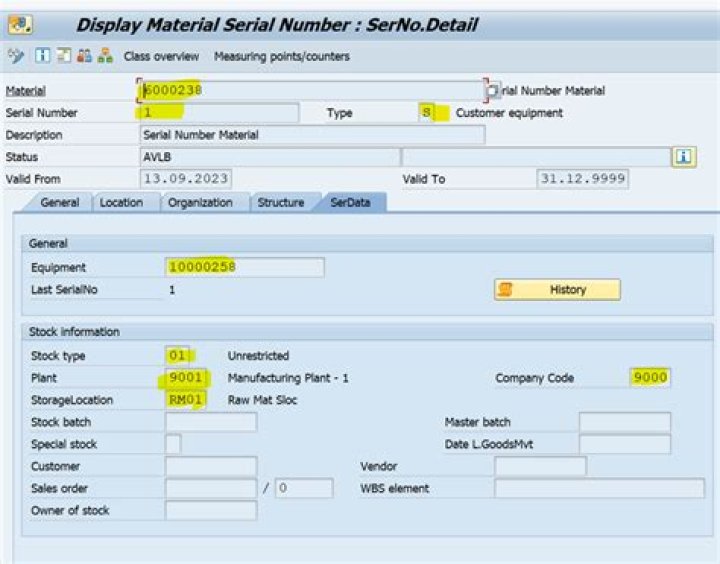The image size is (720, 564).
Task: Open the Structure tab
Action: (281, 203)
